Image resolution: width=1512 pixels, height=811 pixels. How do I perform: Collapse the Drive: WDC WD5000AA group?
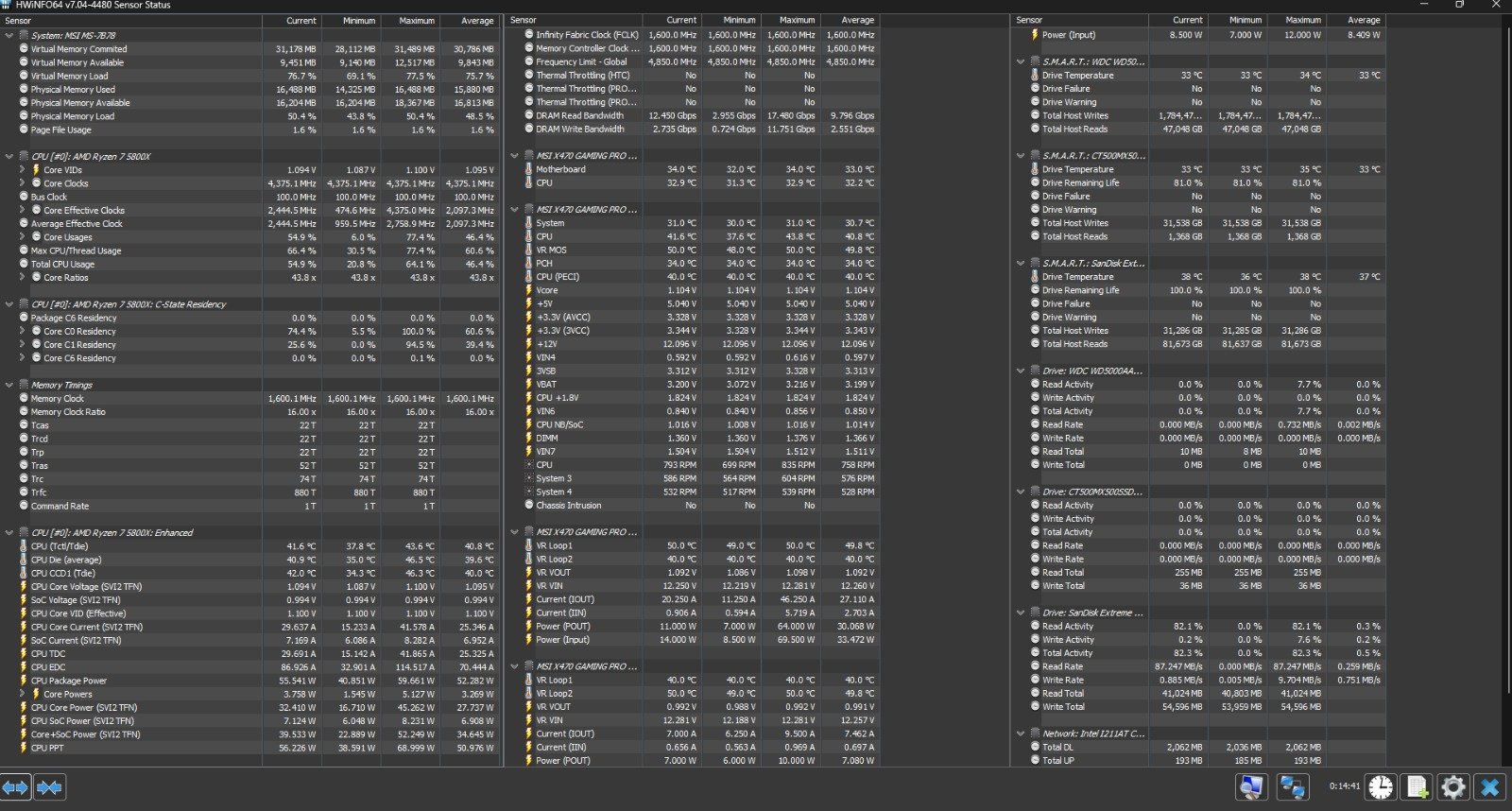pos(1021,371)
